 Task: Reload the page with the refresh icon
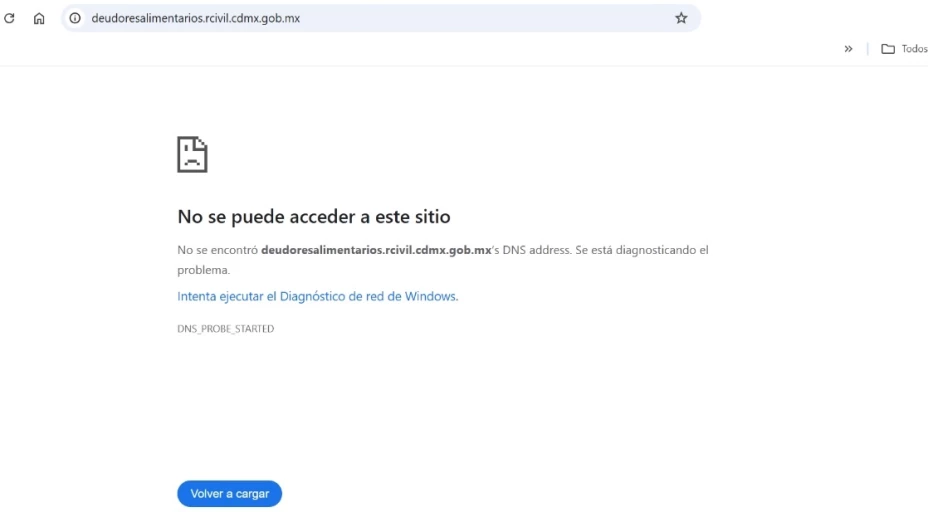[x=9, y=18]
